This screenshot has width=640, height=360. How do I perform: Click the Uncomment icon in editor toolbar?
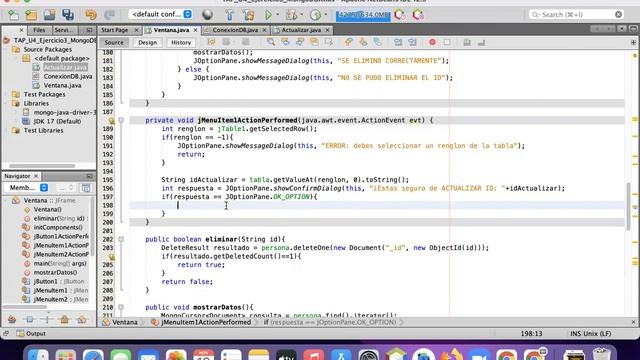point(481,42)
